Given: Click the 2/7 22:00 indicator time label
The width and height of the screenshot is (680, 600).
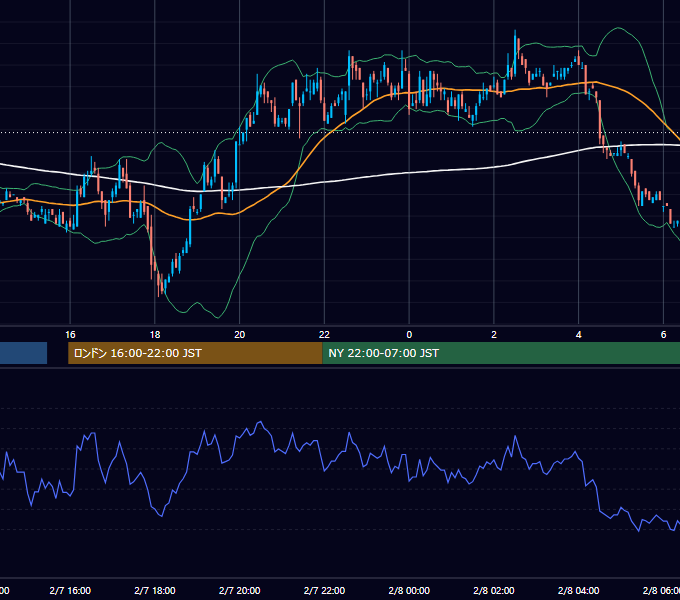Looking at the screenshot, I should coord(324,590).
